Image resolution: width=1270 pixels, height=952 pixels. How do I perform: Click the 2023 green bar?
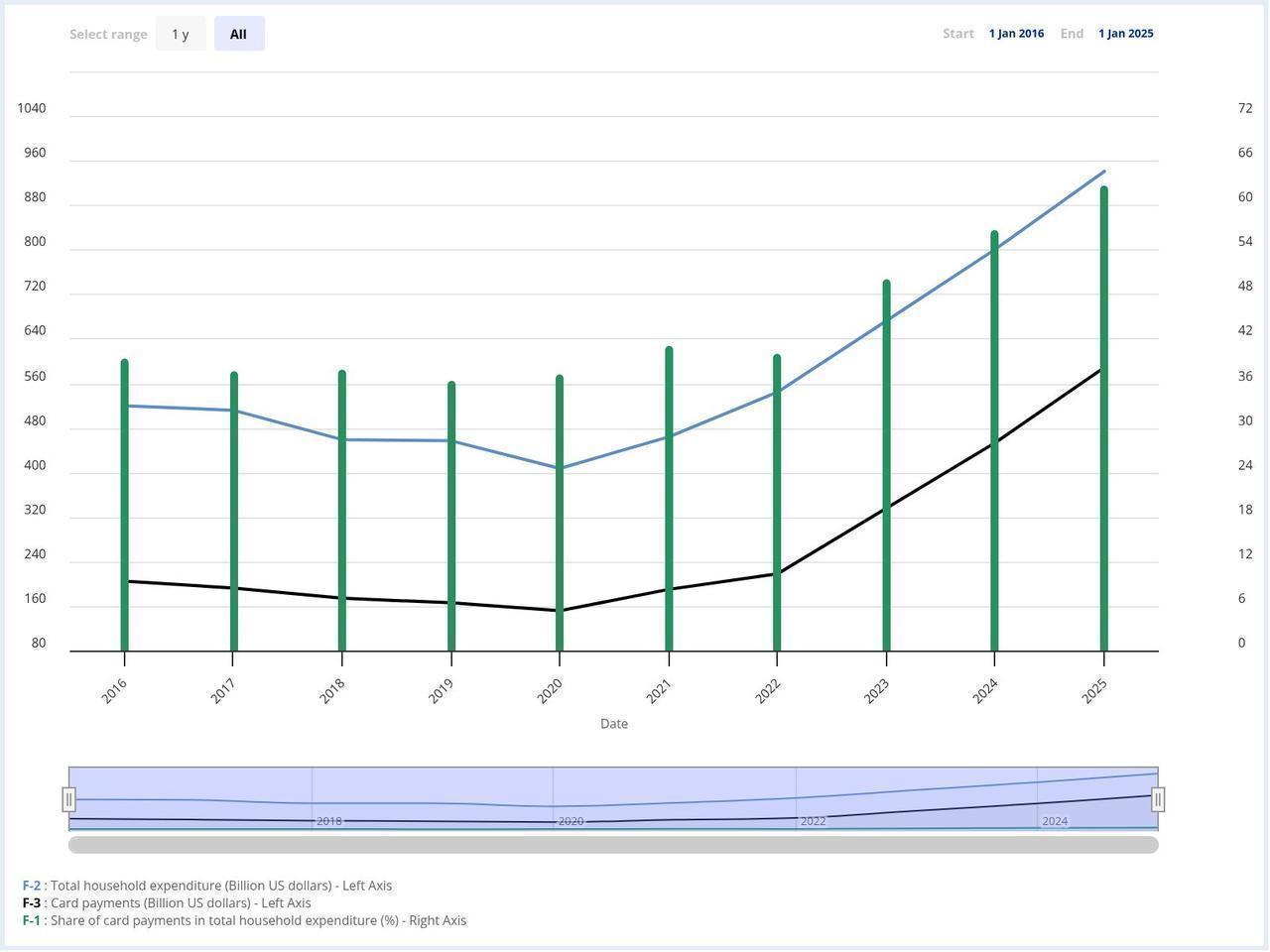tap(886, 466)
